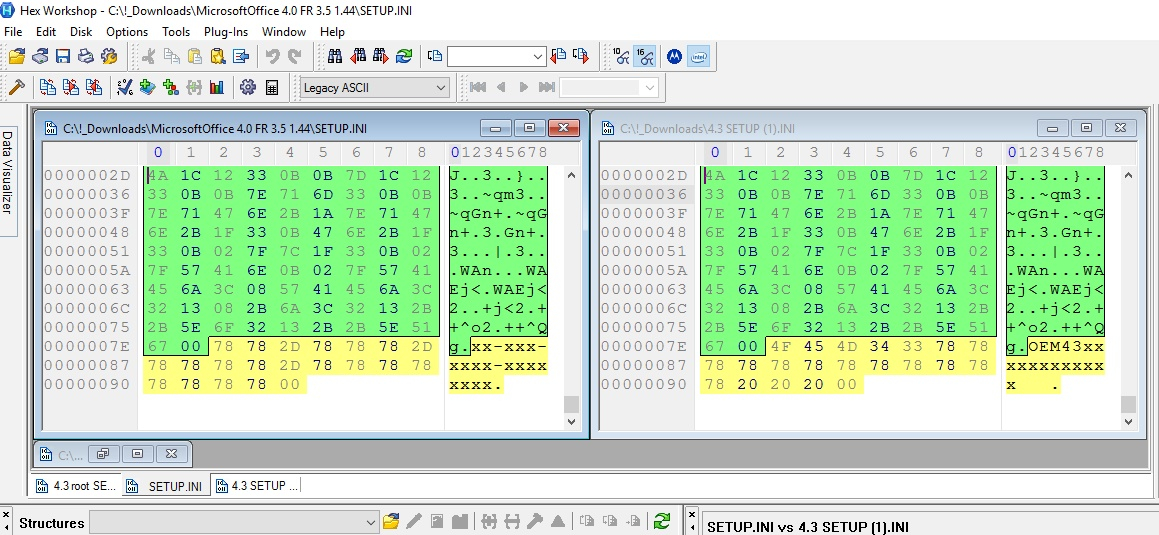1159x535 pixels.
Task: Open the Edit menu
Action: [x=46, y=32]
